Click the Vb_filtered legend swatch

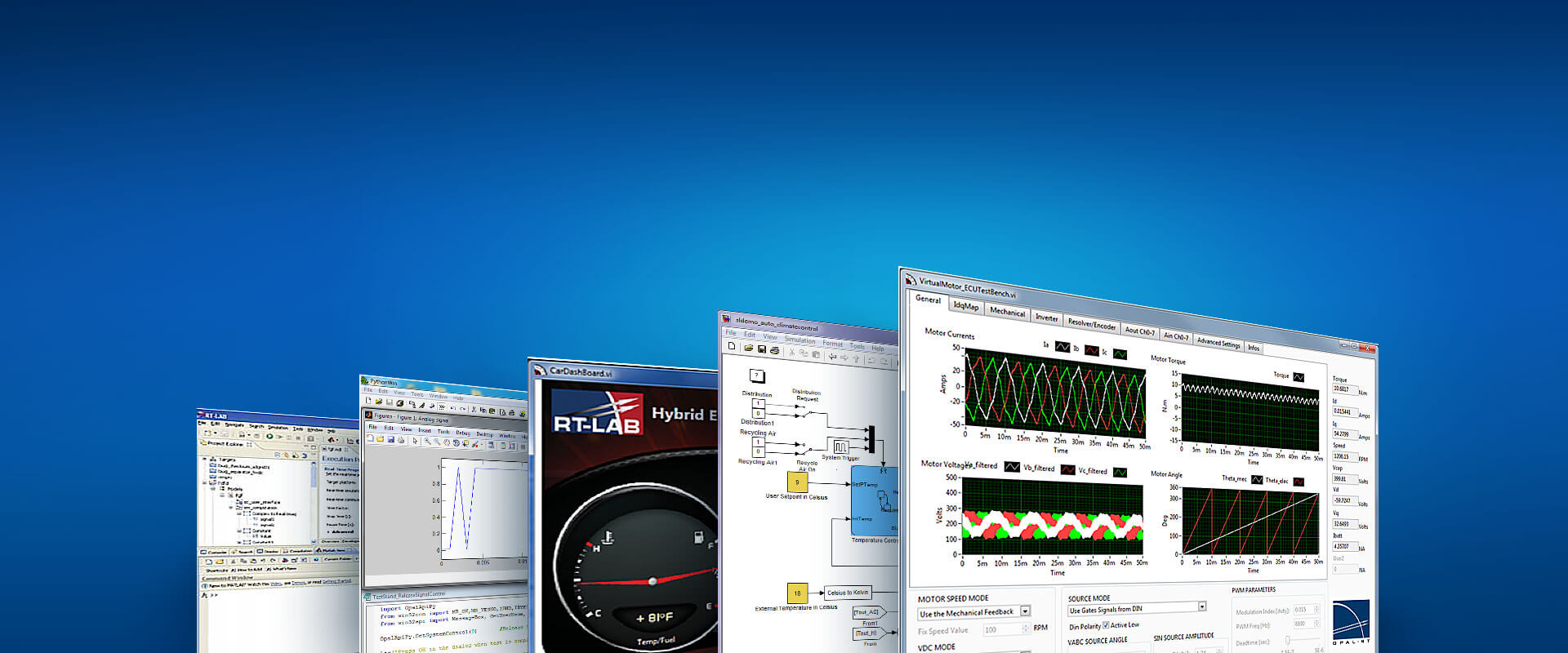pos(1067,470)
